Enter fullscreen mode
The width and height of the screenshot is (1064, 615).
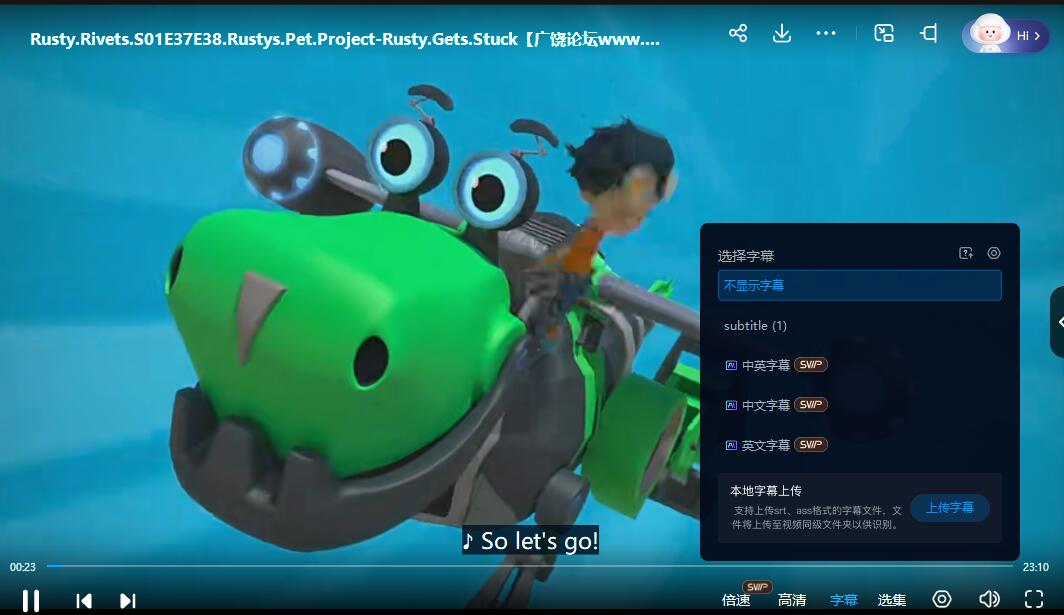[1033, 599]
